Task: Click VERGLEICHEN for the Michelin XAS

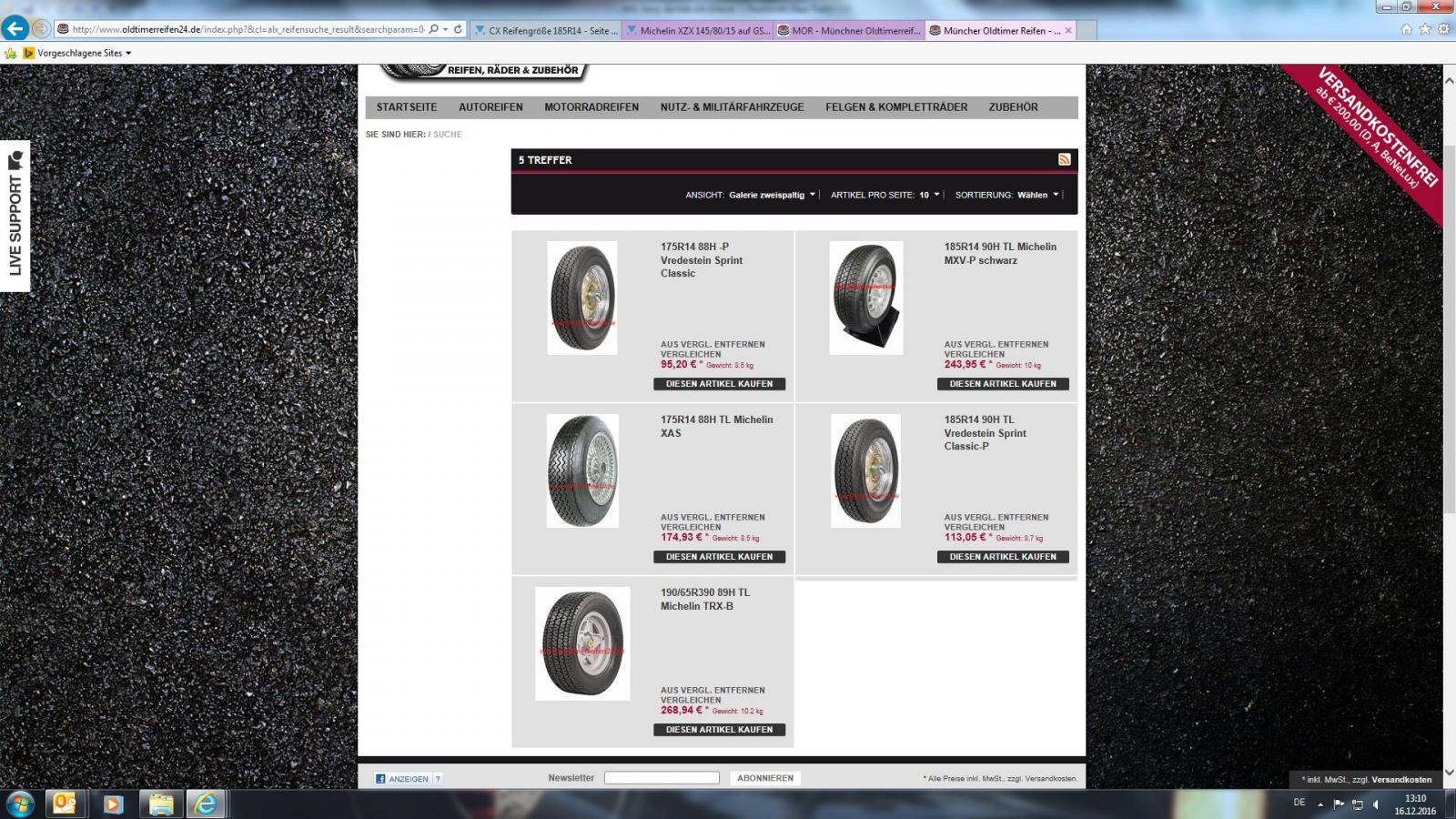Action: (x=691, y=527)
